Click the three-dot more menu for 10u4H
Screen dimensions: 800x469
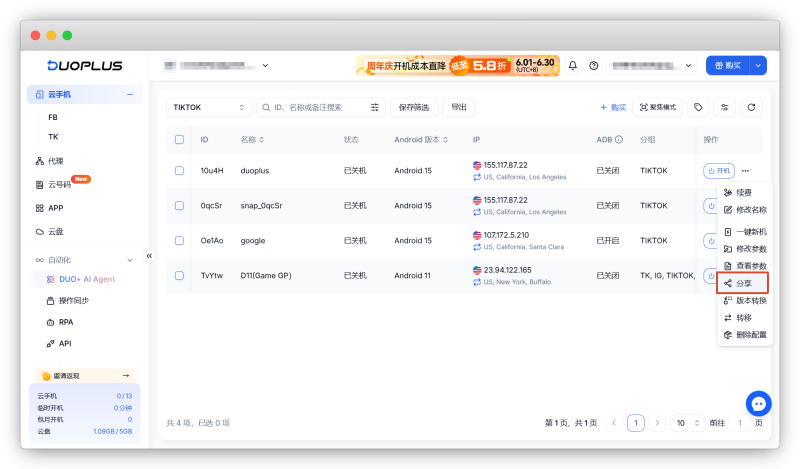point(745,170)
